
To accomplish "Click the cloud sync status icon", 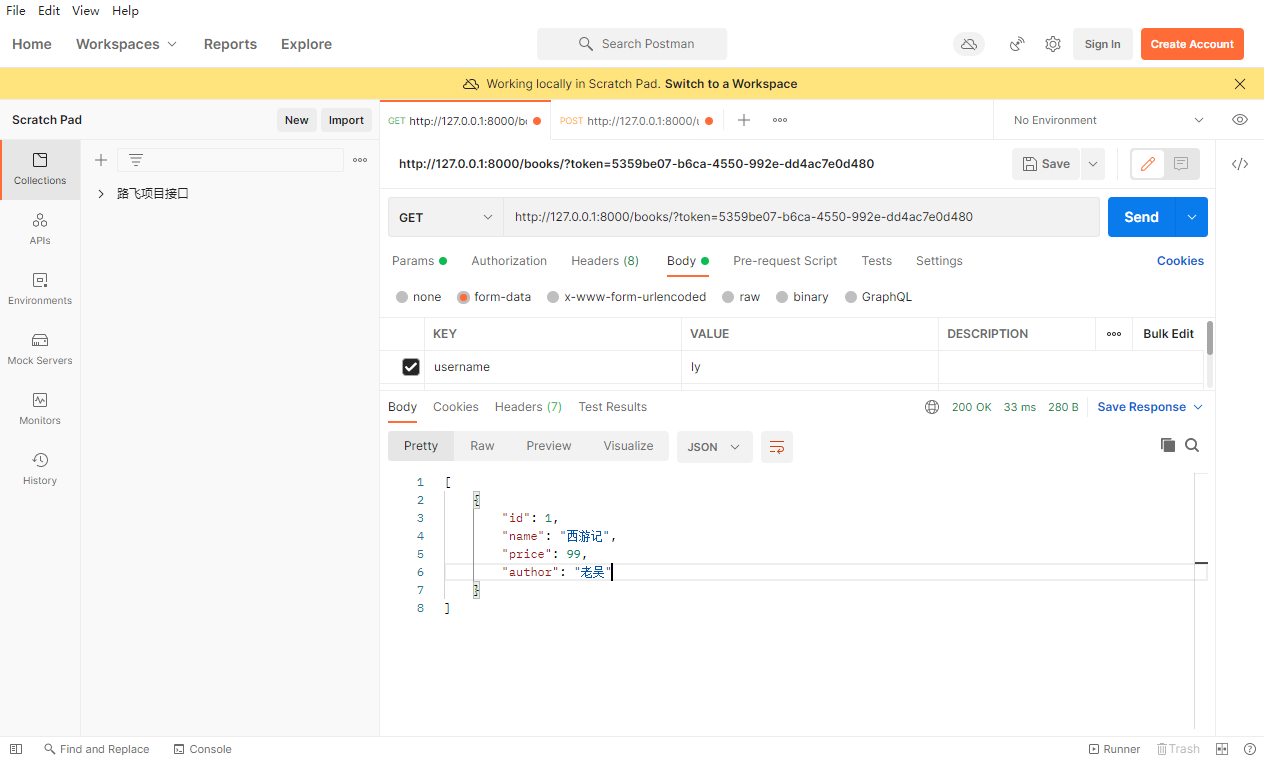I will pos(968,44).
